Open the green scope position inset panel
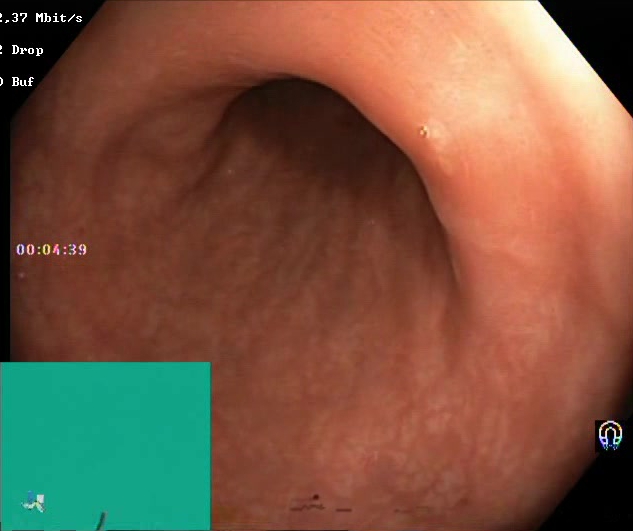The image size is (633, 531). click(x=105, y=446)
